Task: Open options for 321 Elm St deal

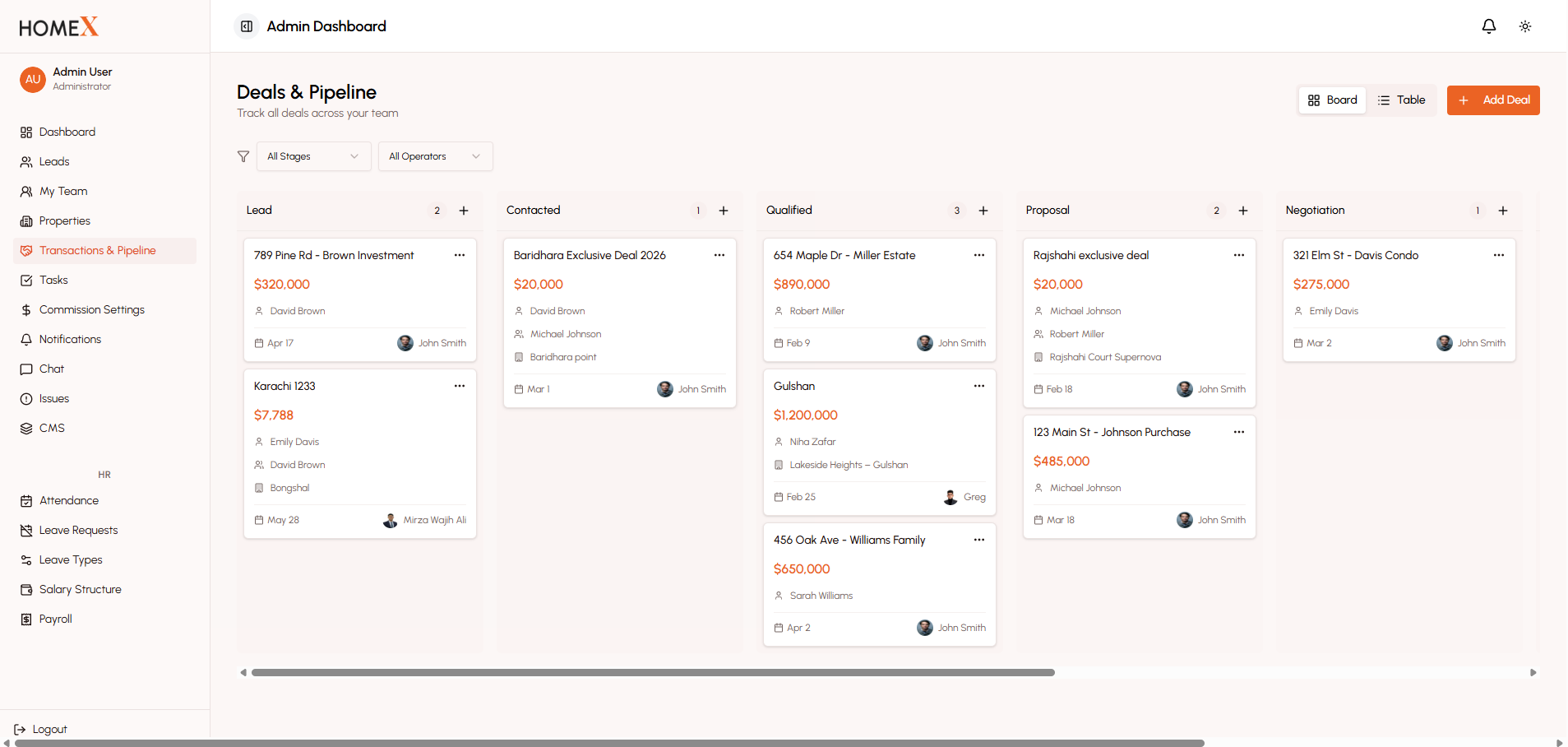Action: click(1498, 255)
